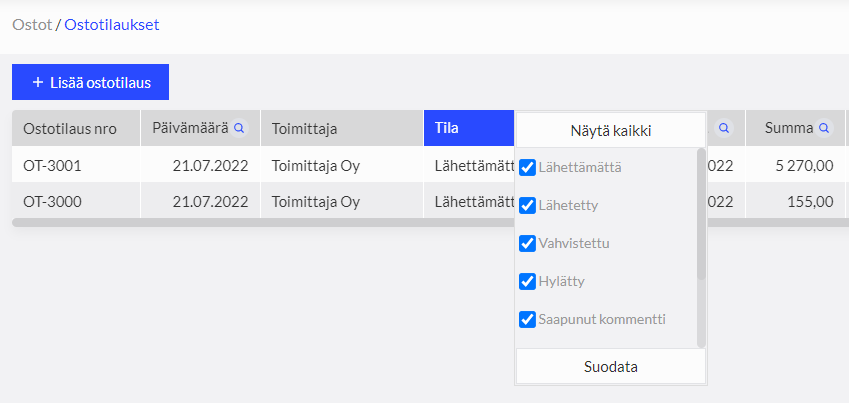Uncheck the Vahvistettu filter option
Screen dimensions: 849x403
(x=528, y=243)
